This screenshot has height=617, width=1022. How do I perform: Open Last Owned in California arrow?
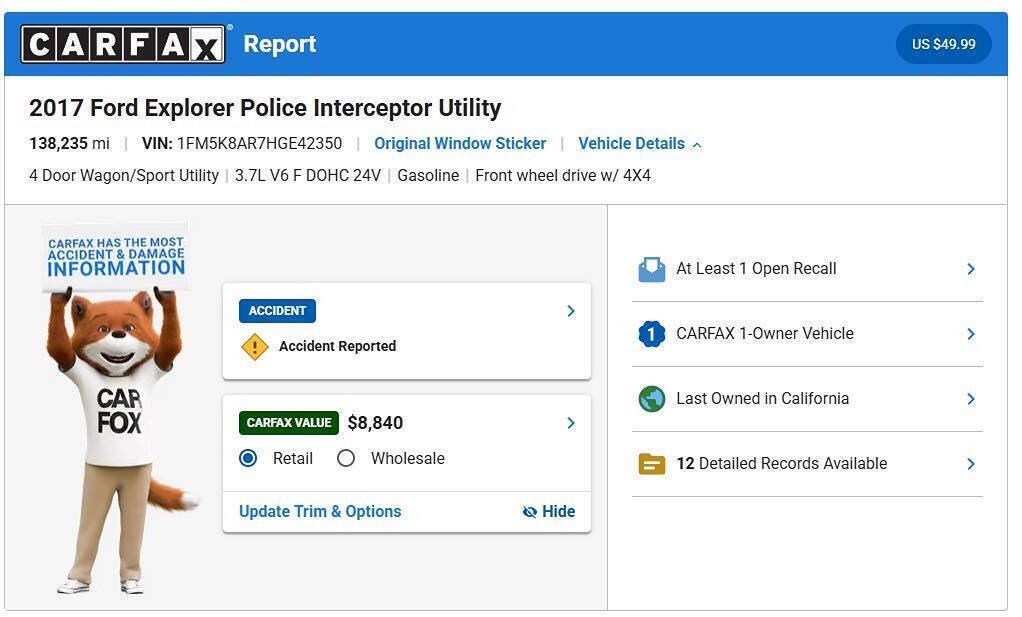pyautogui.click(x=971, y=399)
